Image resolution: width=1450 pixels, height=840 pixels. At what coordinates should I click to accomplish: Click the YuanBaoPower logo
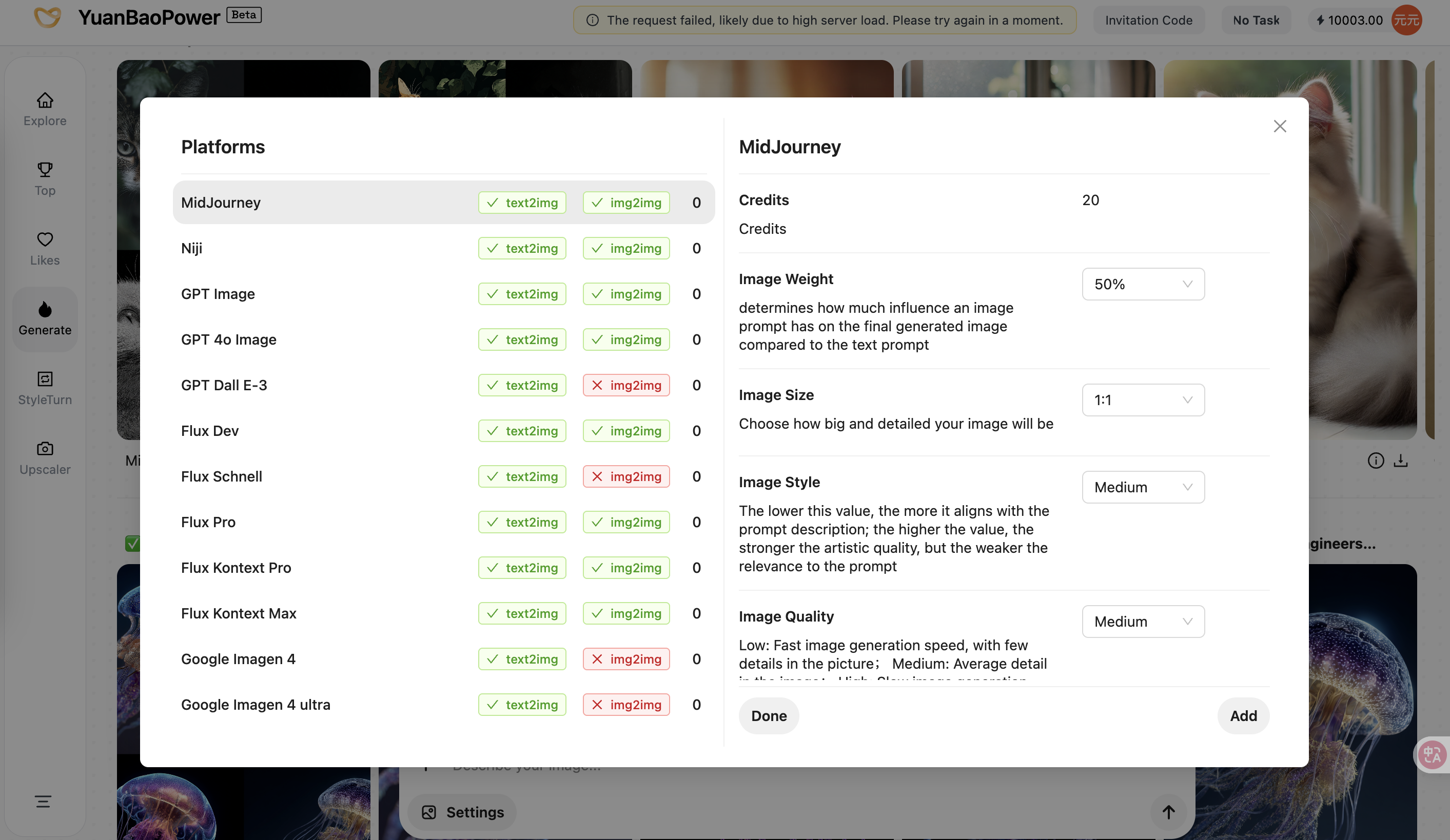tap(47, 18)
